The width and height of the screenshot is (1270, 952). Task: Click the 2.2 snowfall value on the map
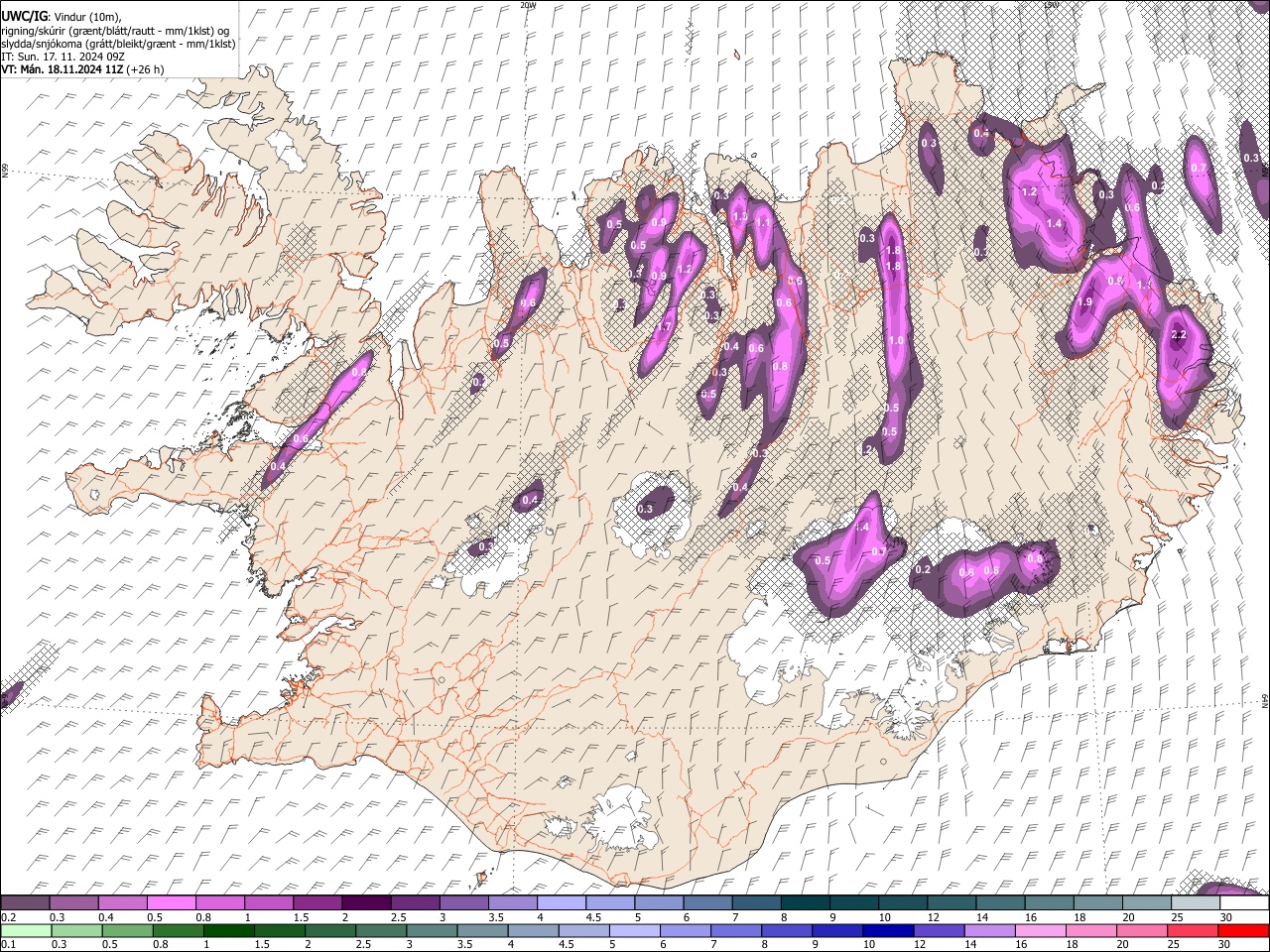[1179, 335]
